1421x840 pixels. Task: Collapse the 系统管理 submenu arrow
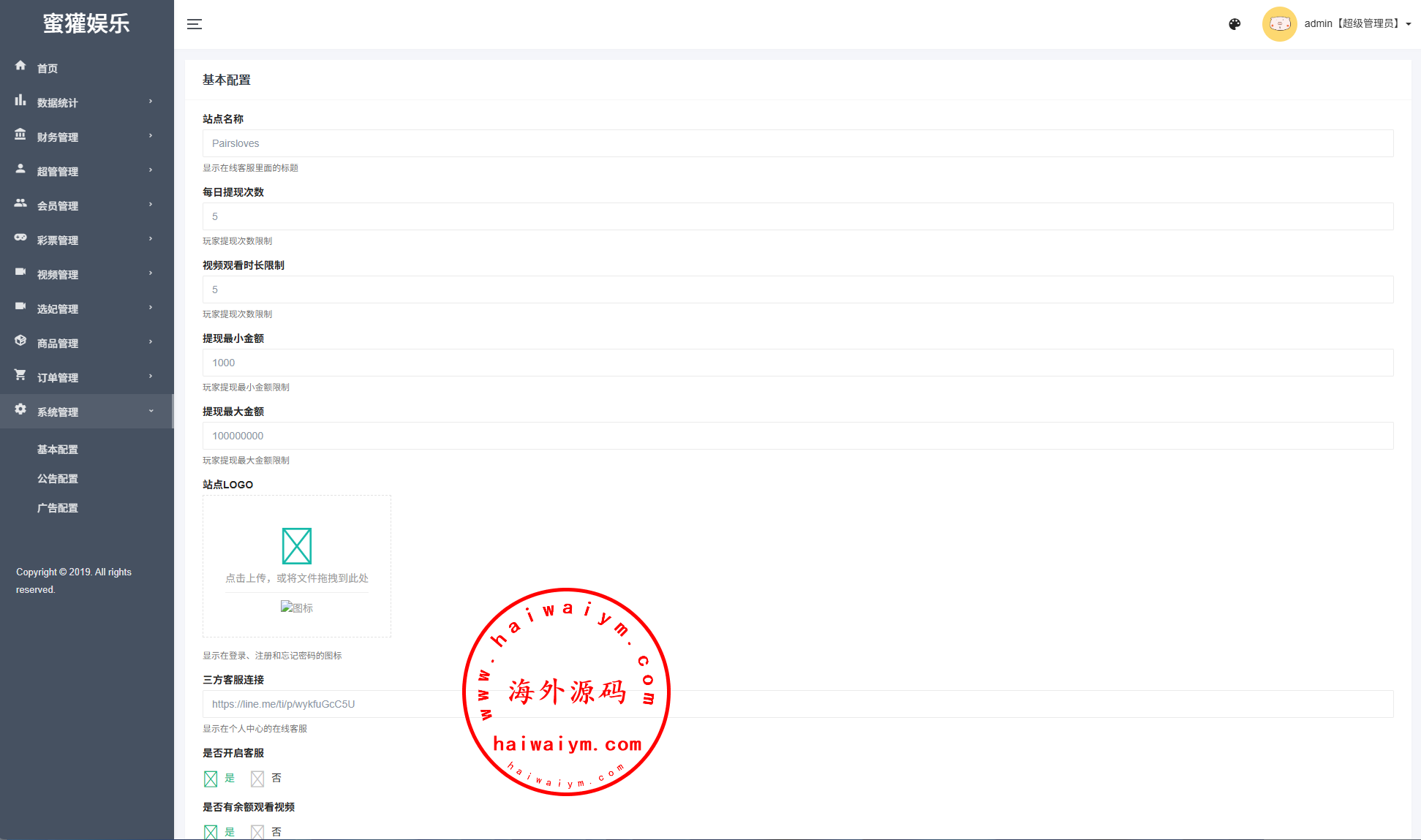151,411
